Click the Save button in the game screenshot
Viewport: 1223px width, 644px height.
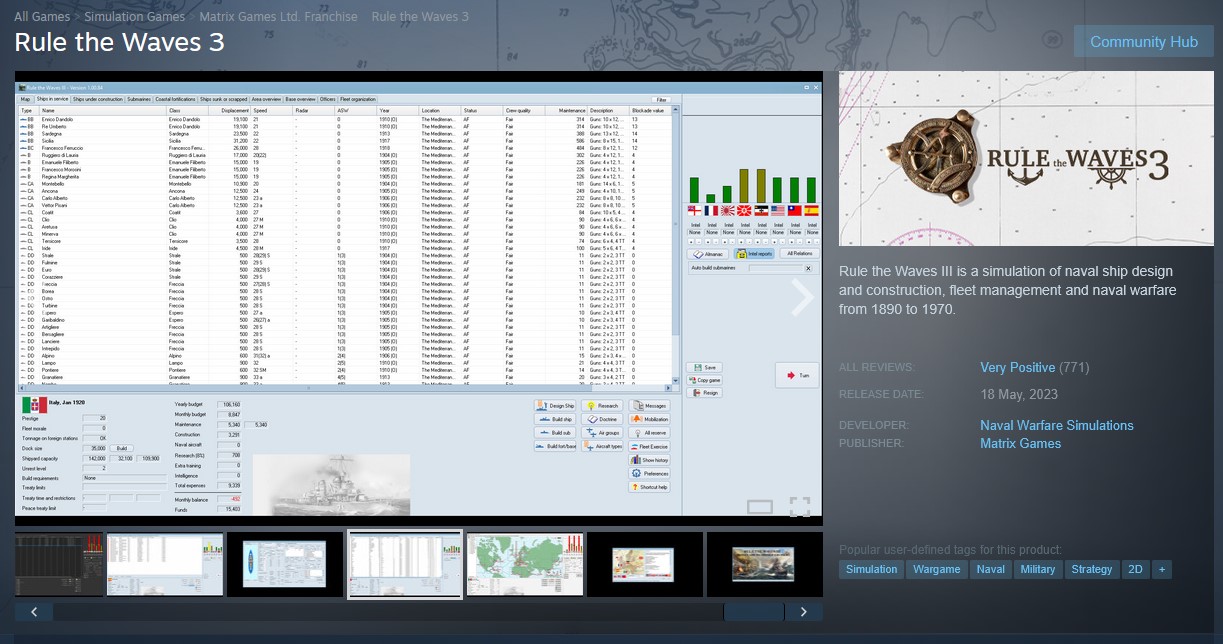pyautogui.click(x=705, y=367)
